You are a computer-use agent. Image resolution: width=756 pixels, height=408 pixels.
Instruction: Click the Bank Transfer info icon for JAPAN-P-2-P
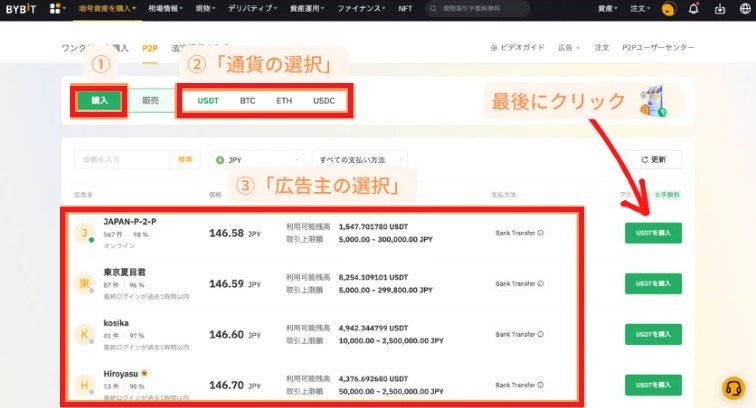(x=540, y=233)
